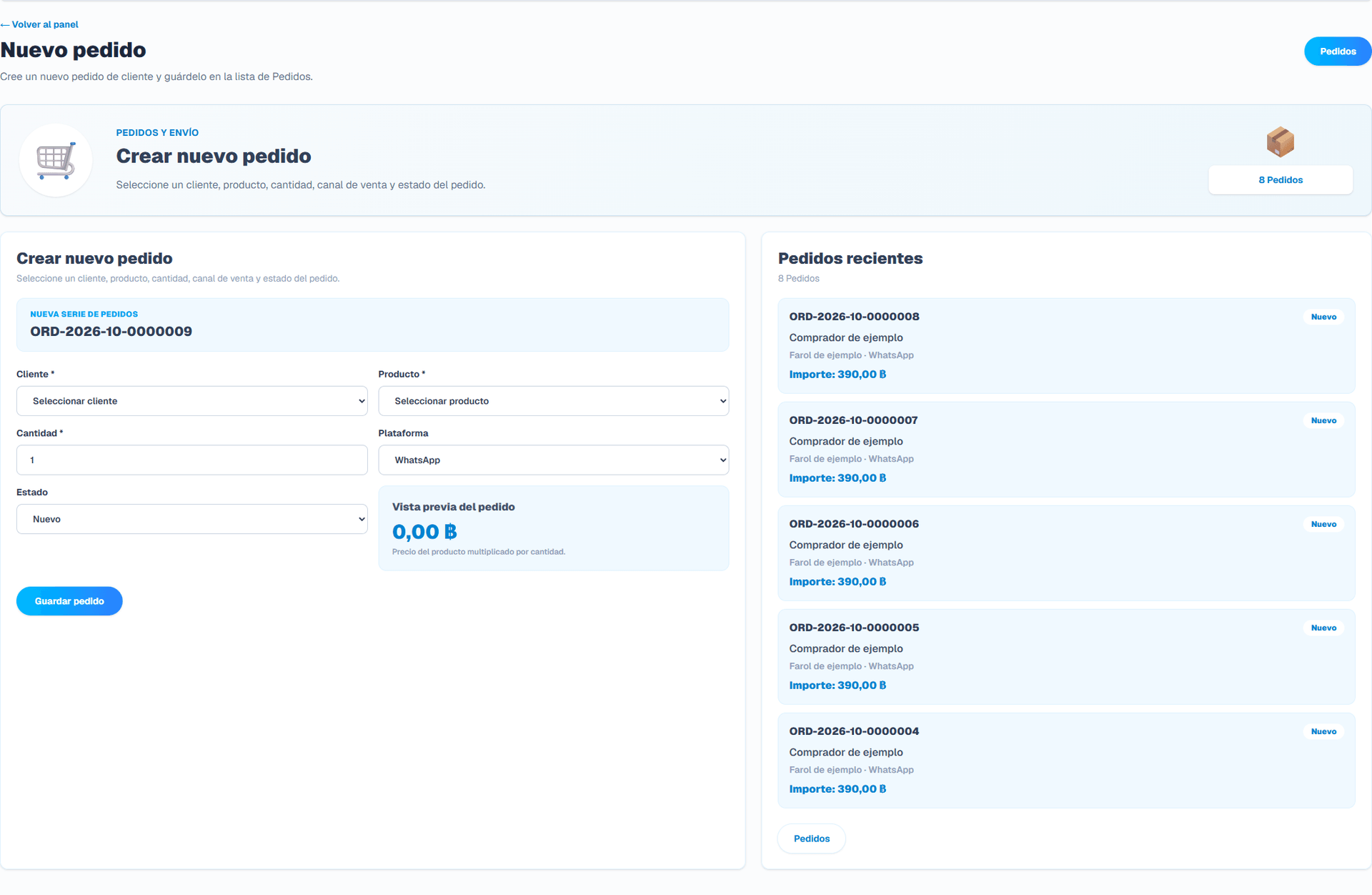The image size is (1372, 895).
Task: Focus the Cantidad input field
Action: coord(192,460)
